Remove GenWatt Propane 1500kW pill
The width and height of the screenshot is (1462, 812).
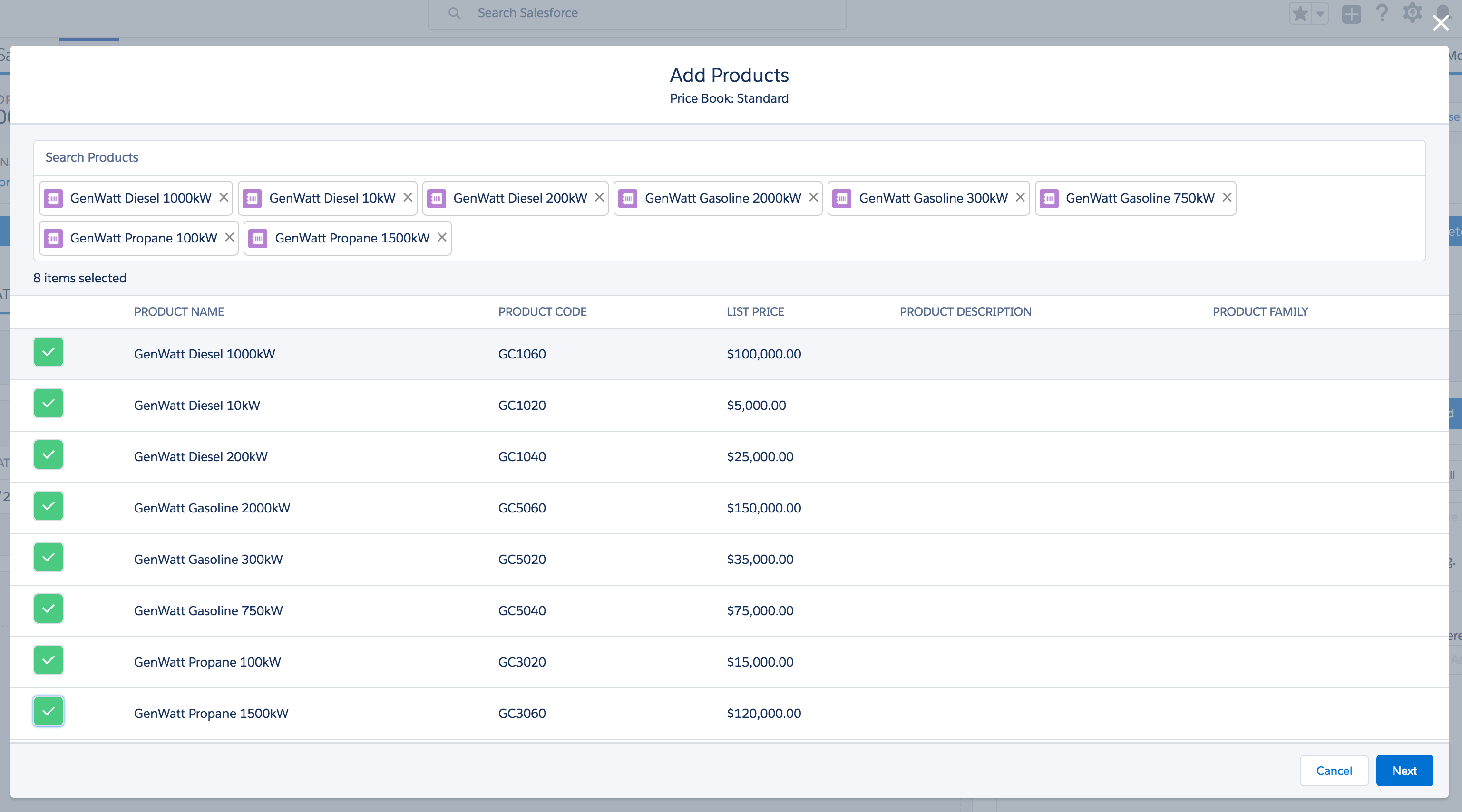[x=441, y=237]
